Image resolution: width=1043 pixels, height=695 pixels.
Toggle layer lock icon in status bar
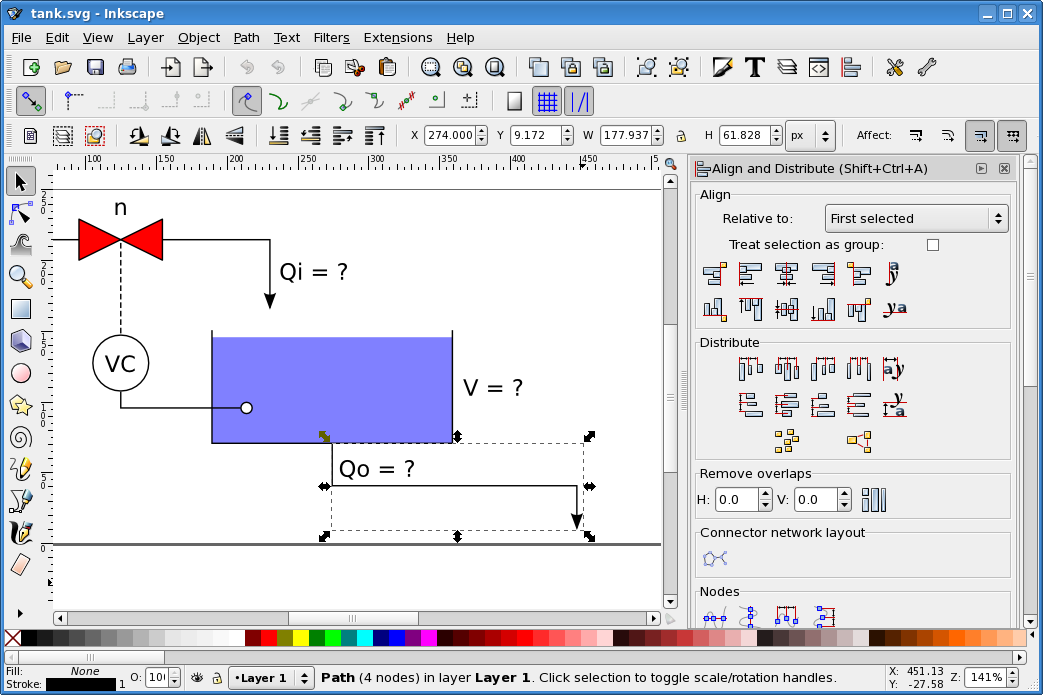pyautogui.click(x=217, y=678)
